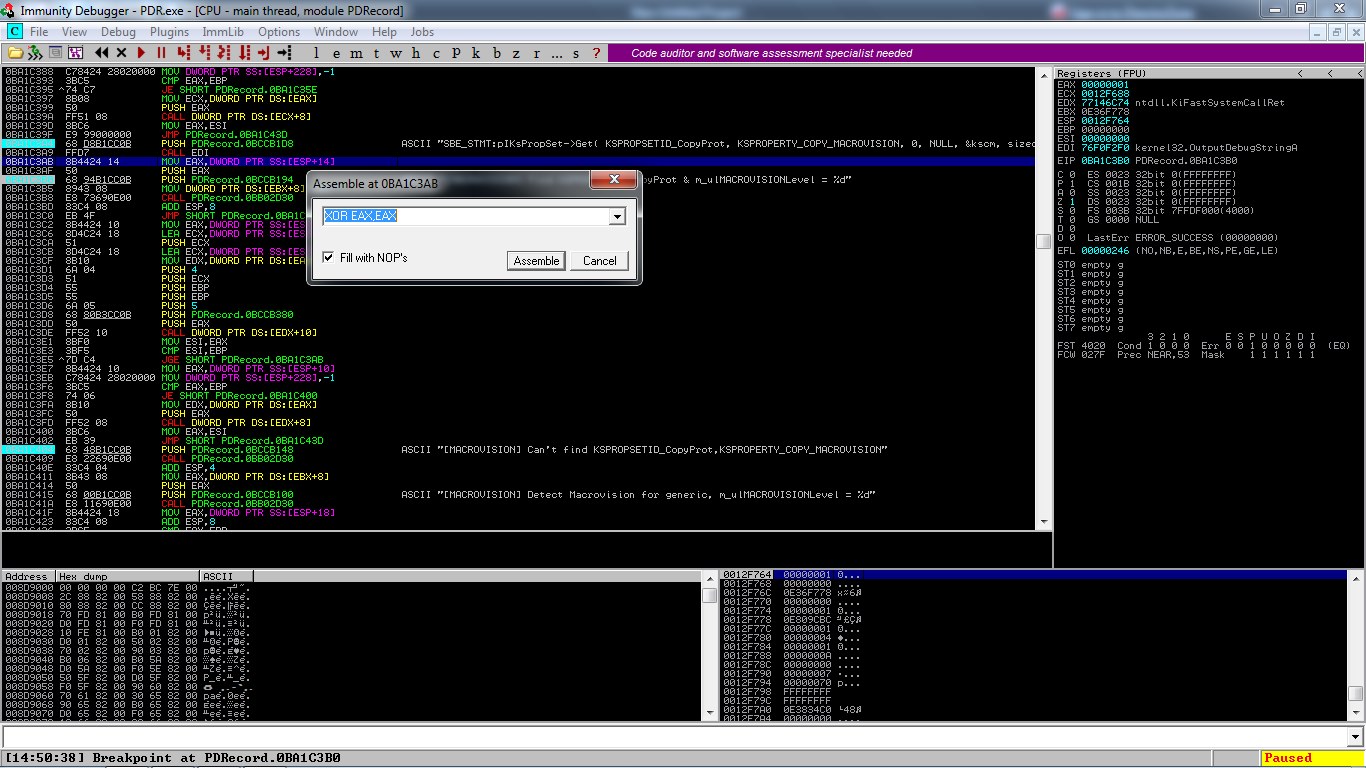Click the command input bar at bottom
Screen dimensions: 1366x768
click(x=680, y=738)
